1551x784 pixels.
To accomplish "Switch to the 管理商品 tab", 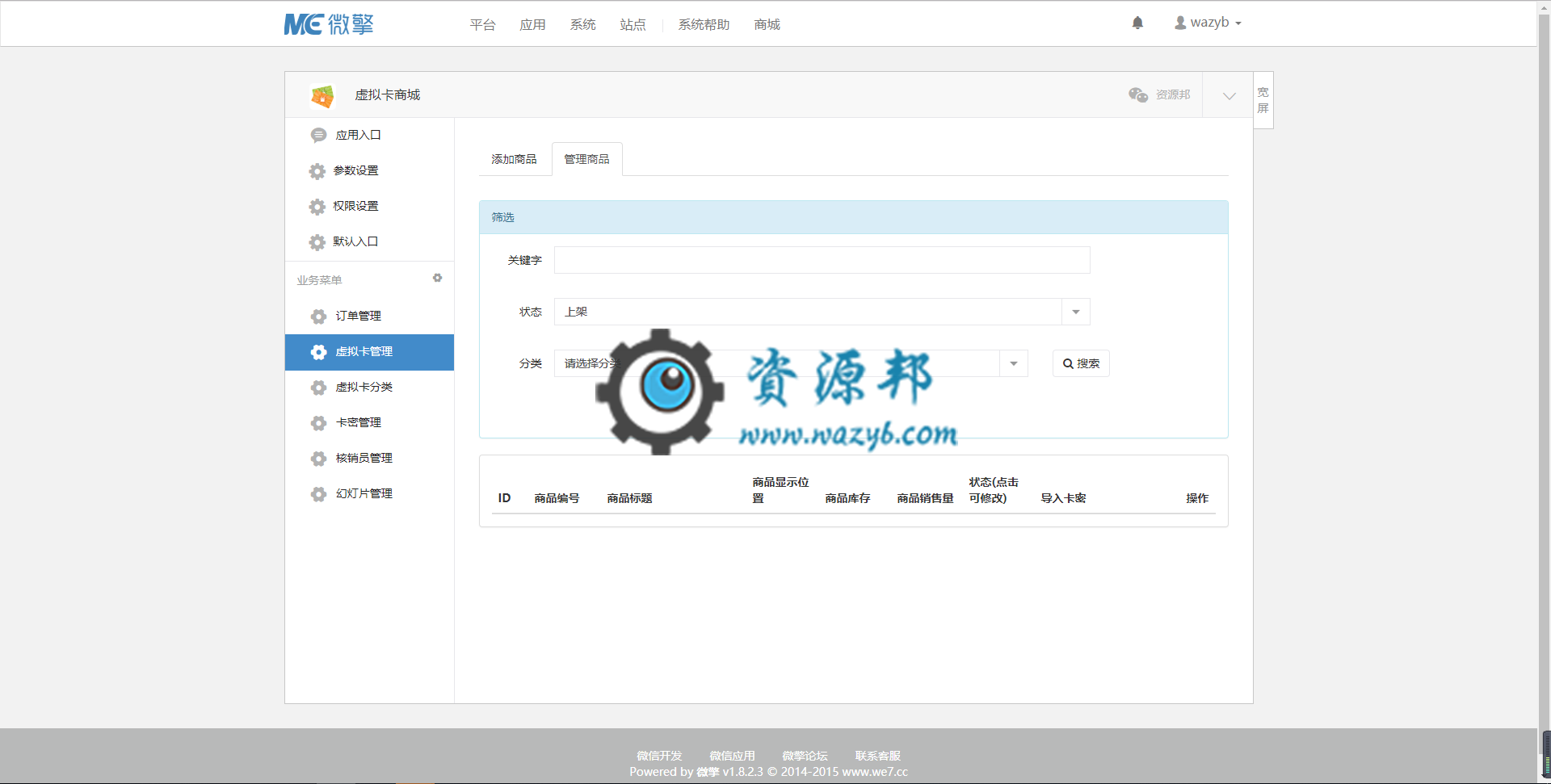I will (586, 159).
